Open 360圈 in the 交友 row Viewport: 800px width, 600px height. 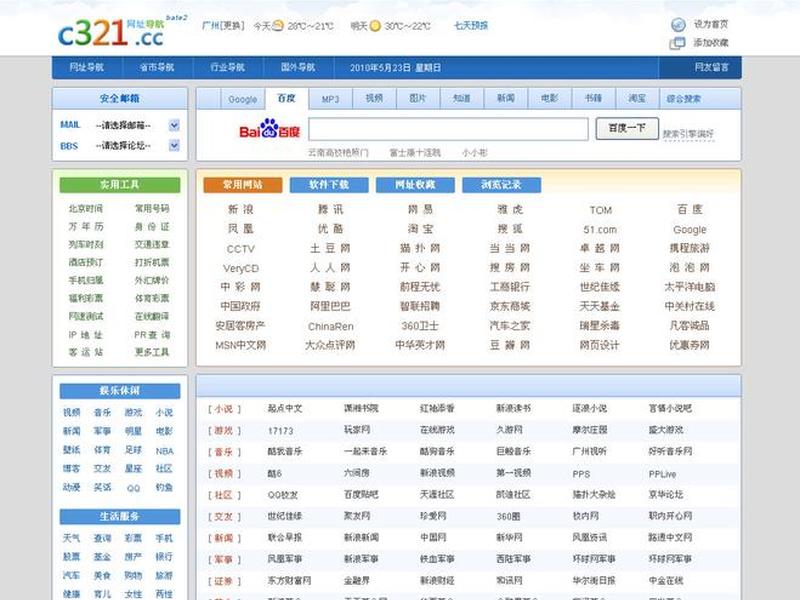tap(508, 516)
